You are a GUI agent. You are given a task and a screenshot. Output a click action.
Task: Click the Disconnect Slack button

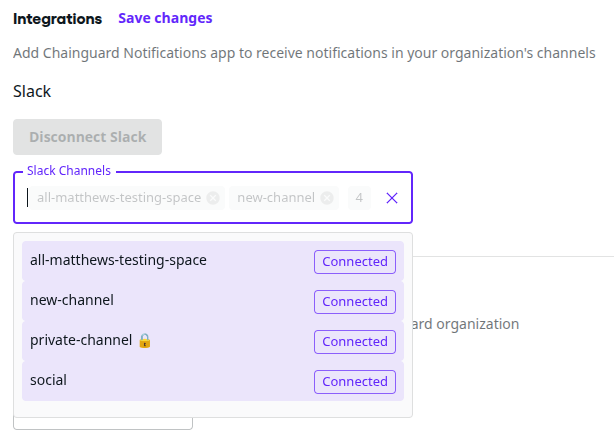[87, 137]
